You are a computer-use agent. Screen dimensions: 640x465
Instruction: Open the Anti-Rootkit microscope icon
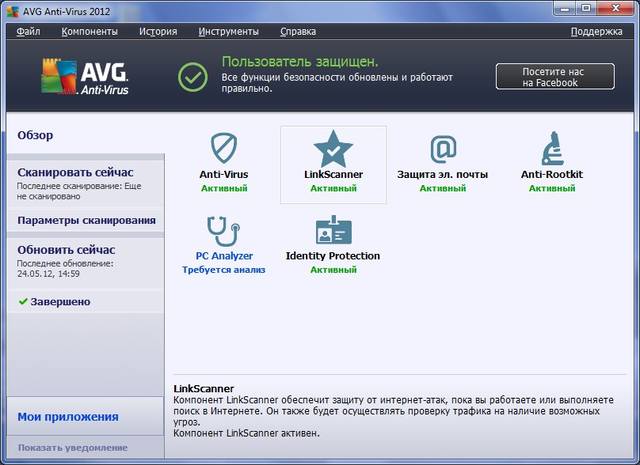tap(552, 148)
